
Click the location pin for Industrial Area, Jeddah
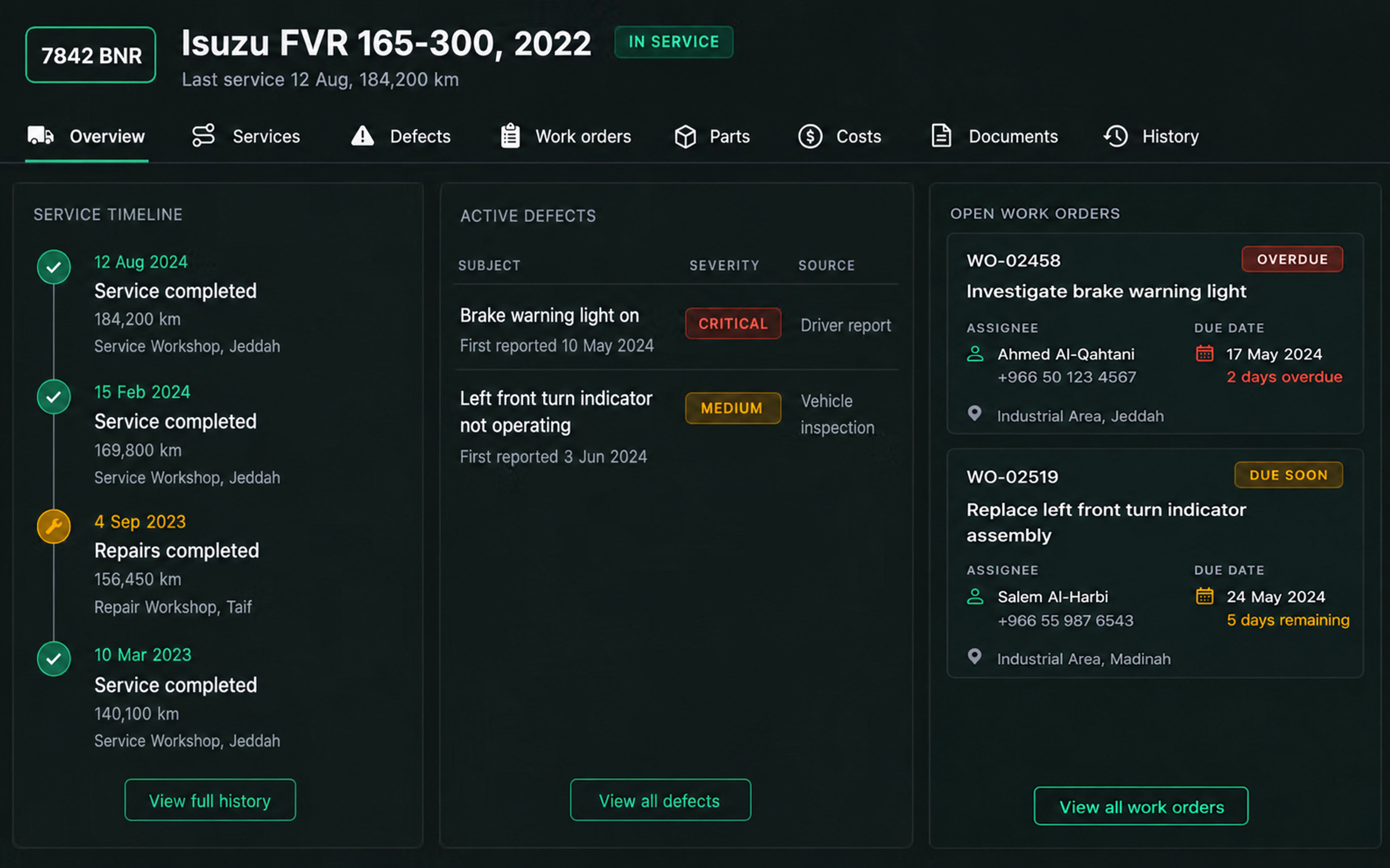974,413
